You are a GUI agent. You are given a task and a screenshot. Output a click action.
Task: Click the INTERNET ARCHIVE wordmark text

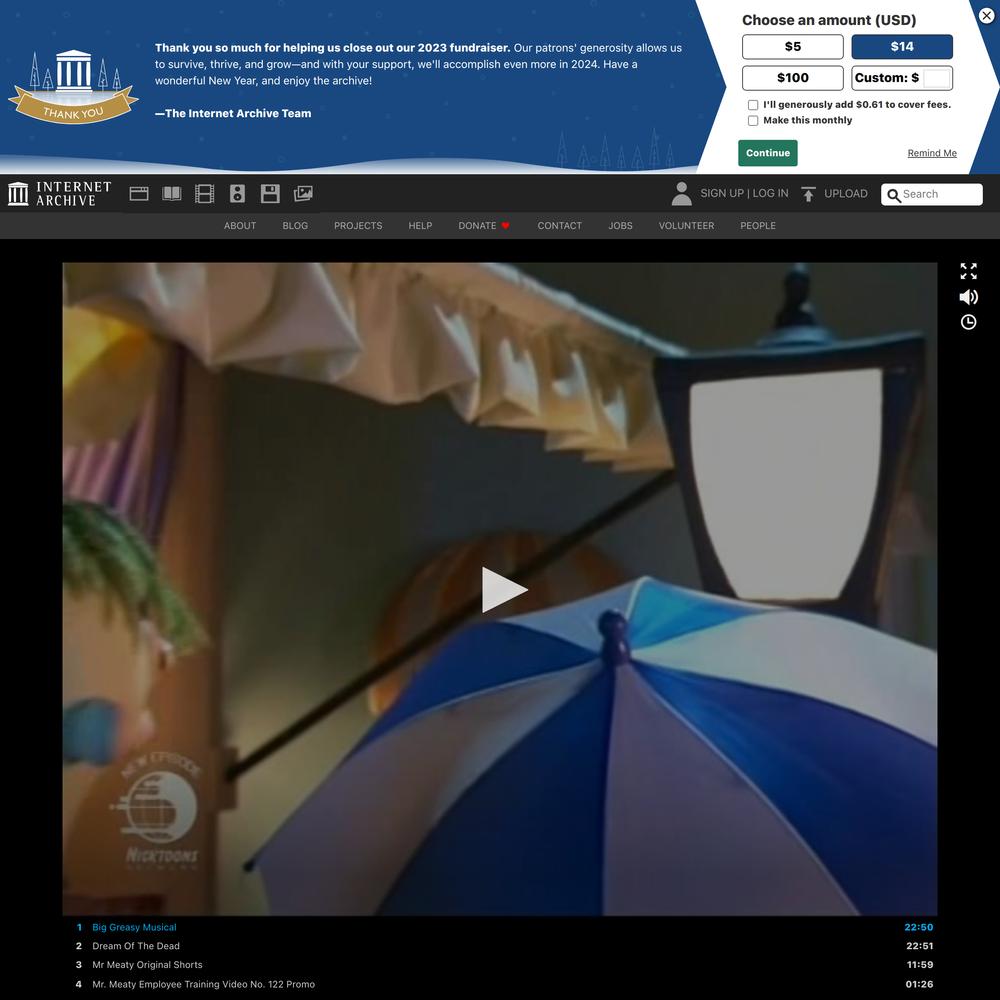[73, 193]
